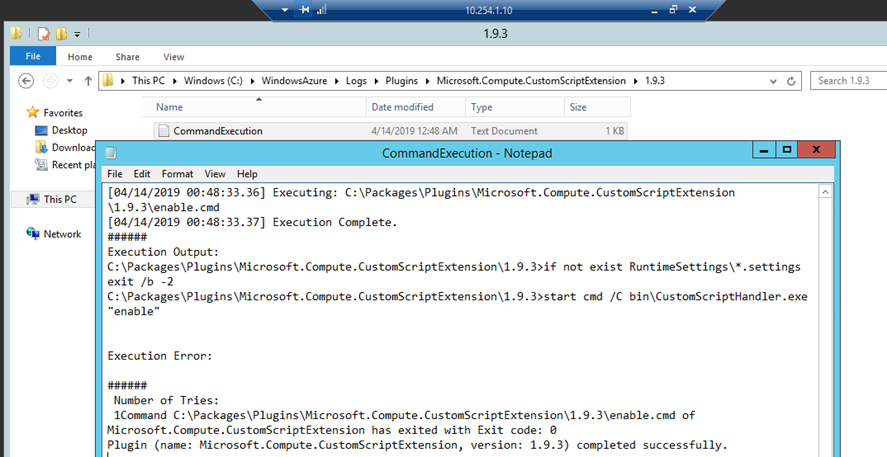Expand breadcrumb arrow after WindowsAzure
This screenshot has height=457, width=887.
[336, 81]
